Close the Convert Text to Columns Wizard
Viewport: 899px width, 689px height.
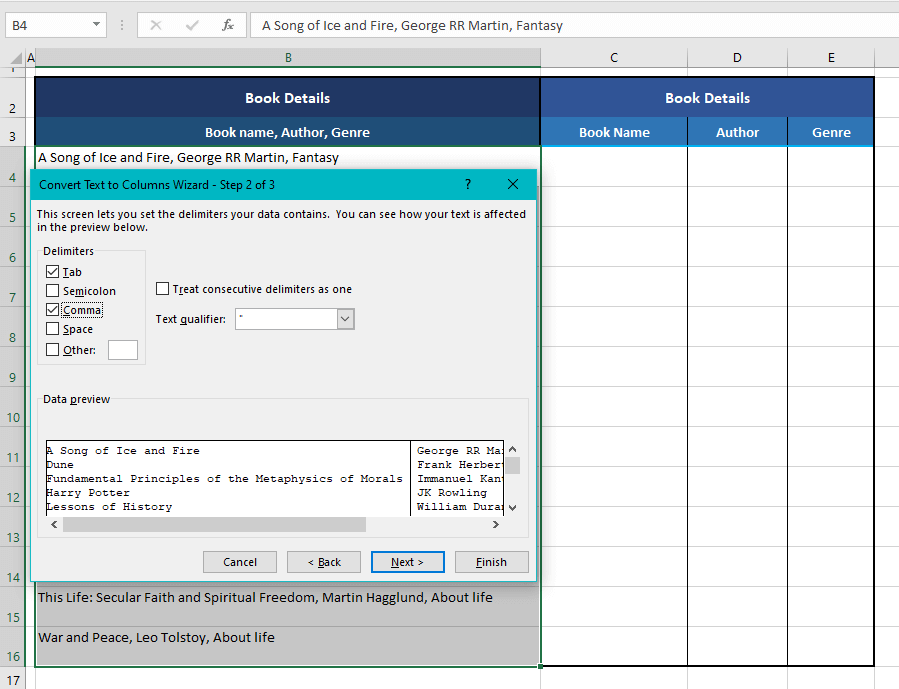pyautogui.click(x=513, y=184)
